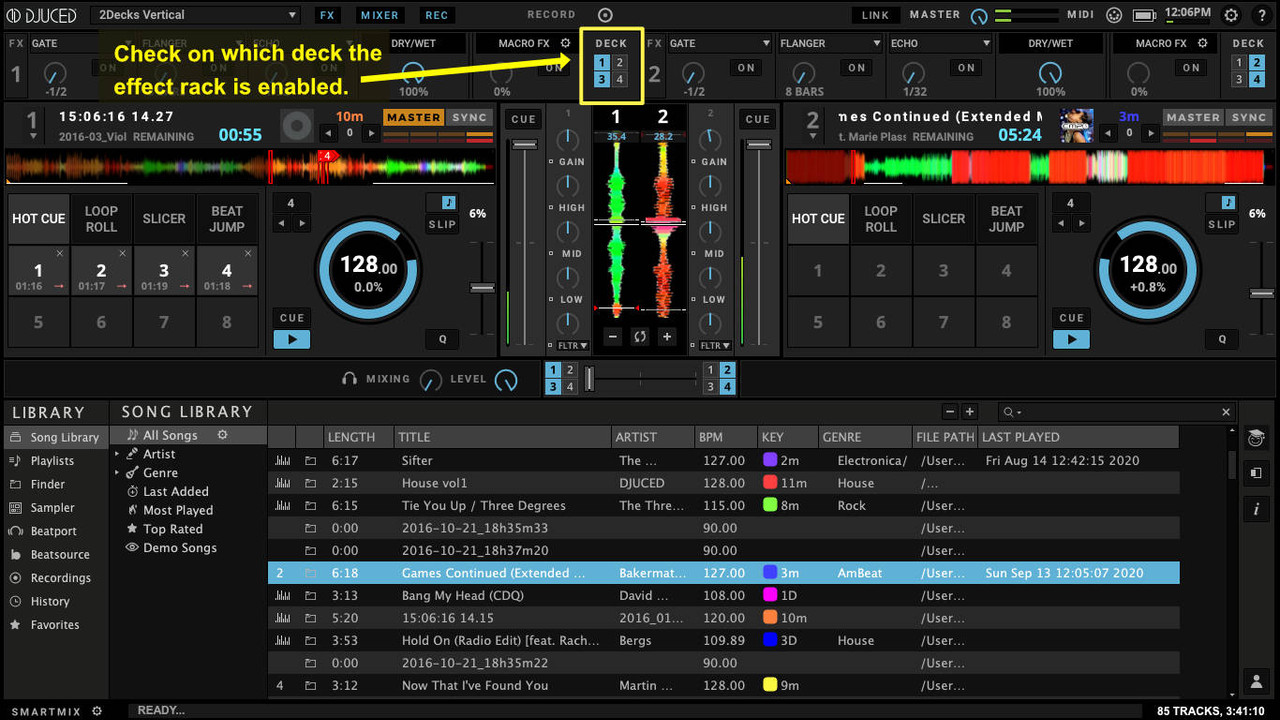The image size is (1280, 720).
Task: Click the minus zoom button under the waveform
Action: pos(613,337)
